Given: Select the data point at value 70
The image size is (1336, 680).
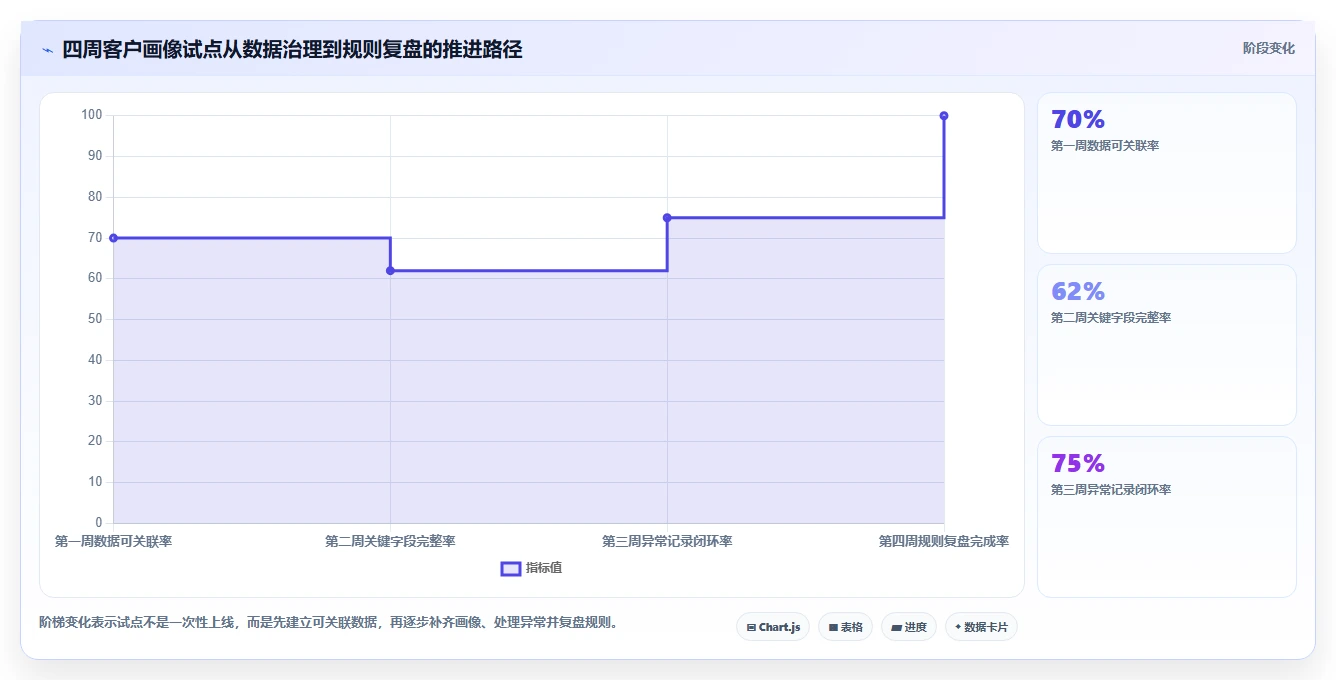Looking at the screenshot, I should click(x=113, y=238).
